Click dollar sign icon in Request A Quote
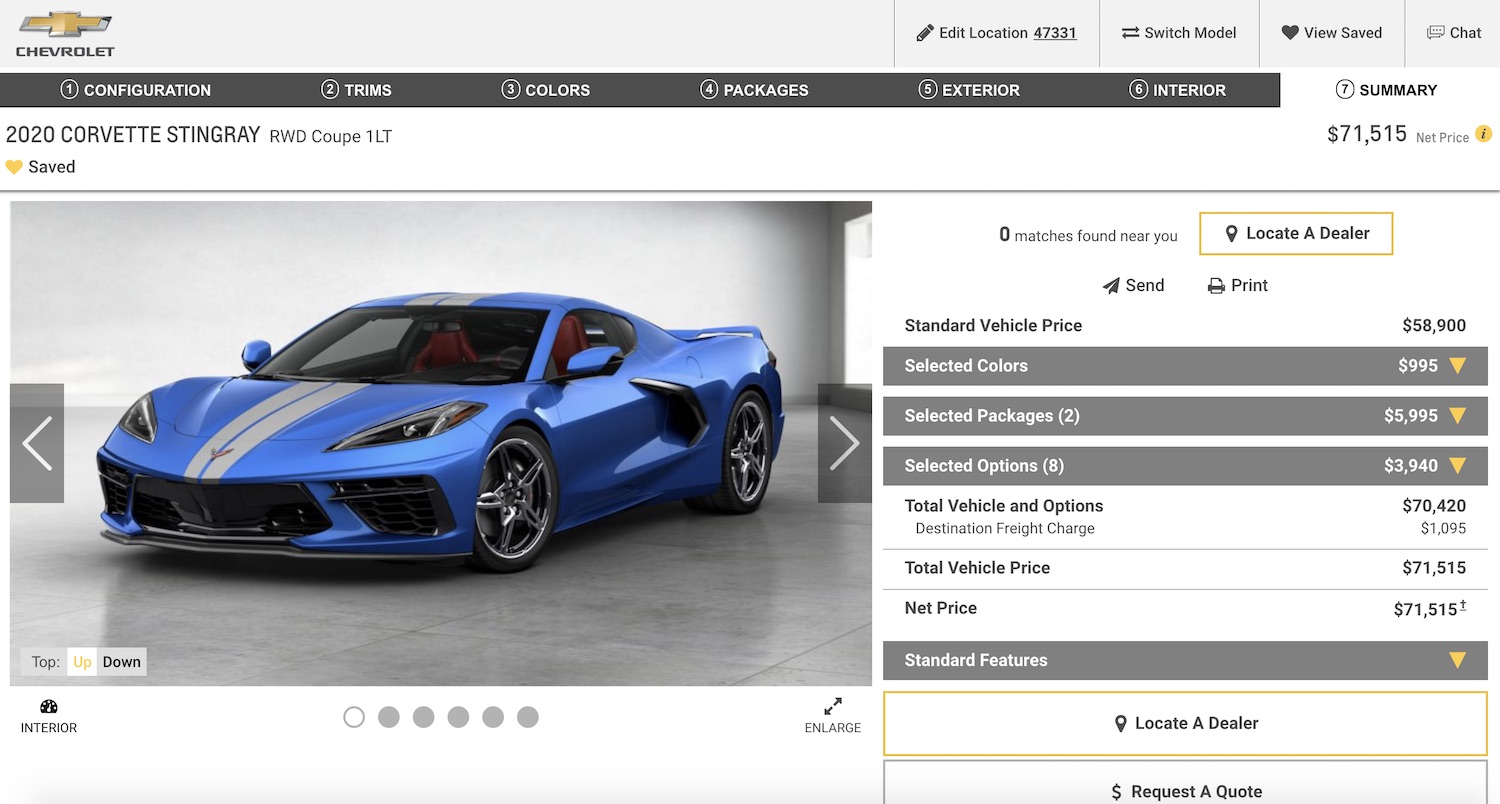Viewport: 1500px width, 804px height. (1116, 792)
